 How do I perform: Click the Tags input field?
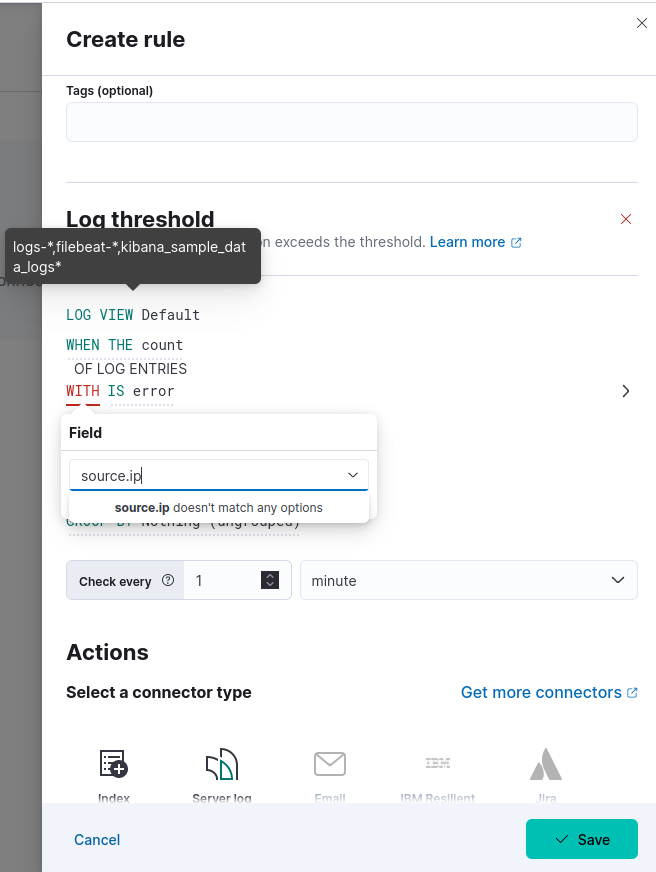(351, 122)
